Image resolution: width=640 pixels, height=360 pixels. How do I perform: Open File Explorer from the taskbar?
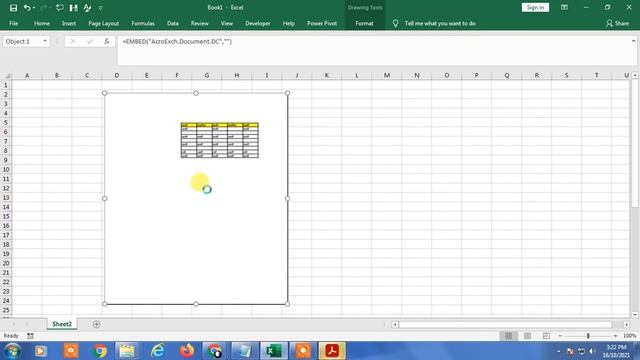coord(127,351)
